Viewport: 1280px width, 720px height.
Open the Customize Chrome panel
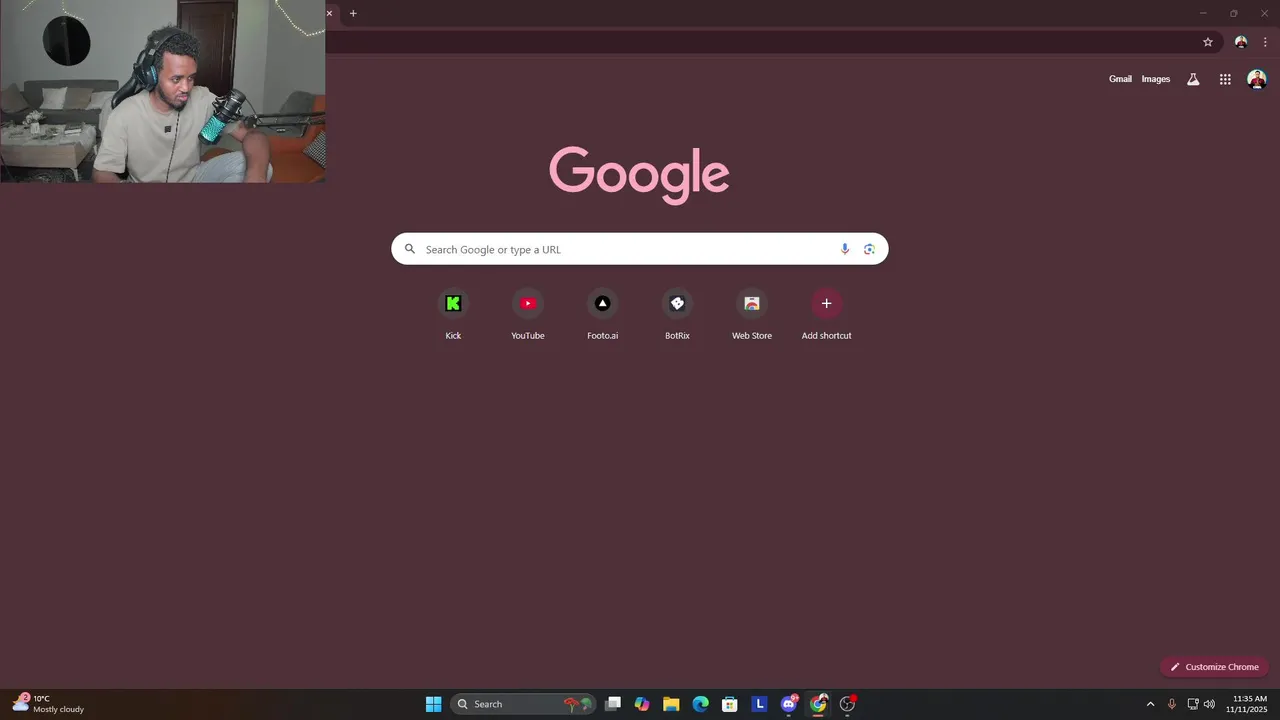[1214, 667]
